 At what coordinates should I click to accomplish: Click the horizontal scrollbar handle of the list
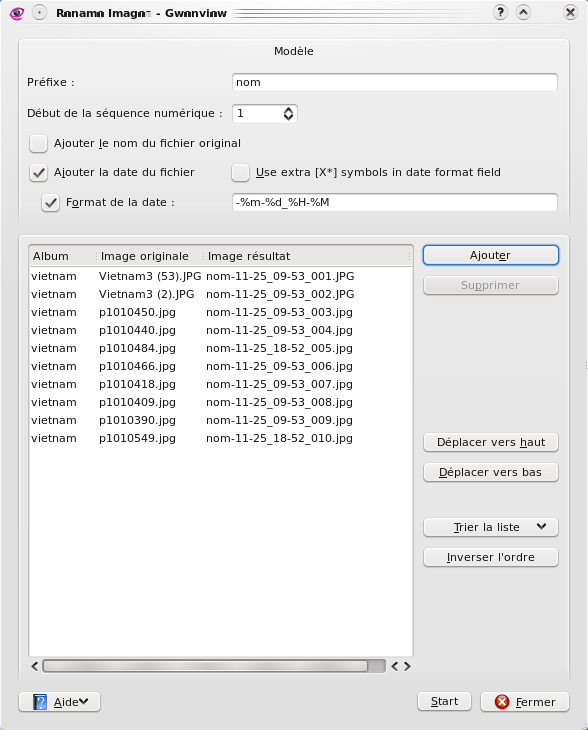click(205, 666)
